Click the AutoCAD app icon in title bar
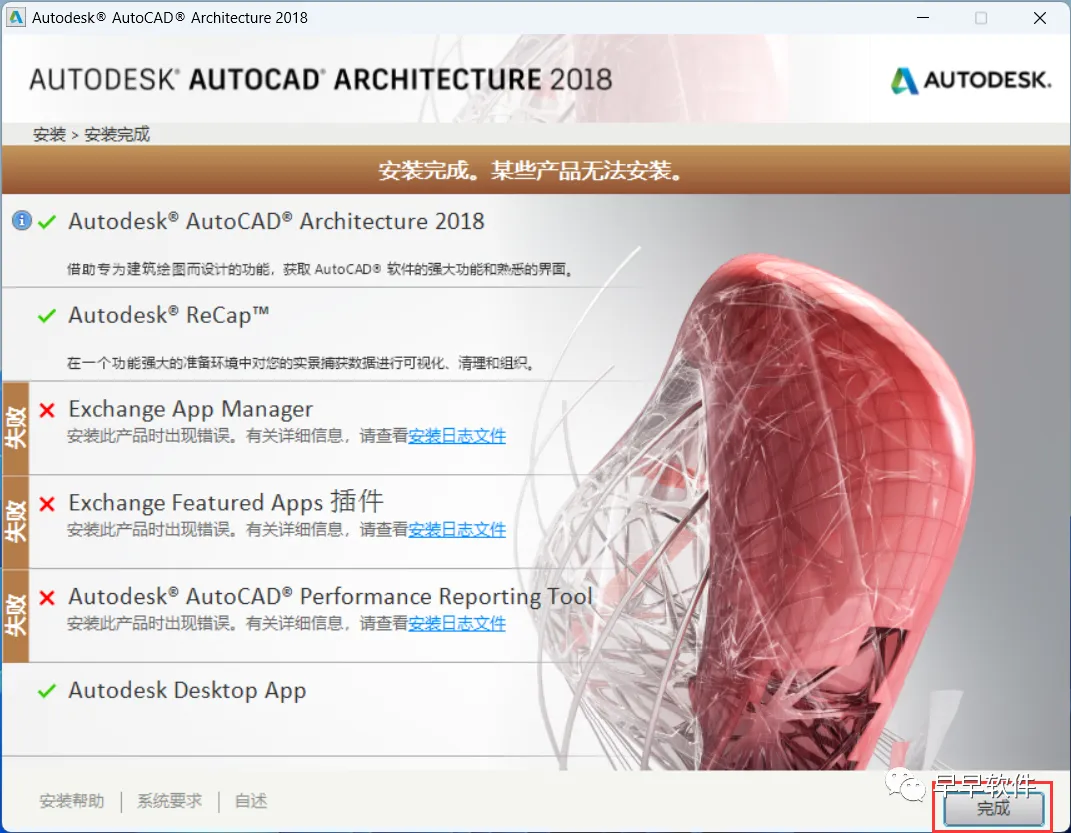This screenshot has height=833, width=1071. [15, 17]
